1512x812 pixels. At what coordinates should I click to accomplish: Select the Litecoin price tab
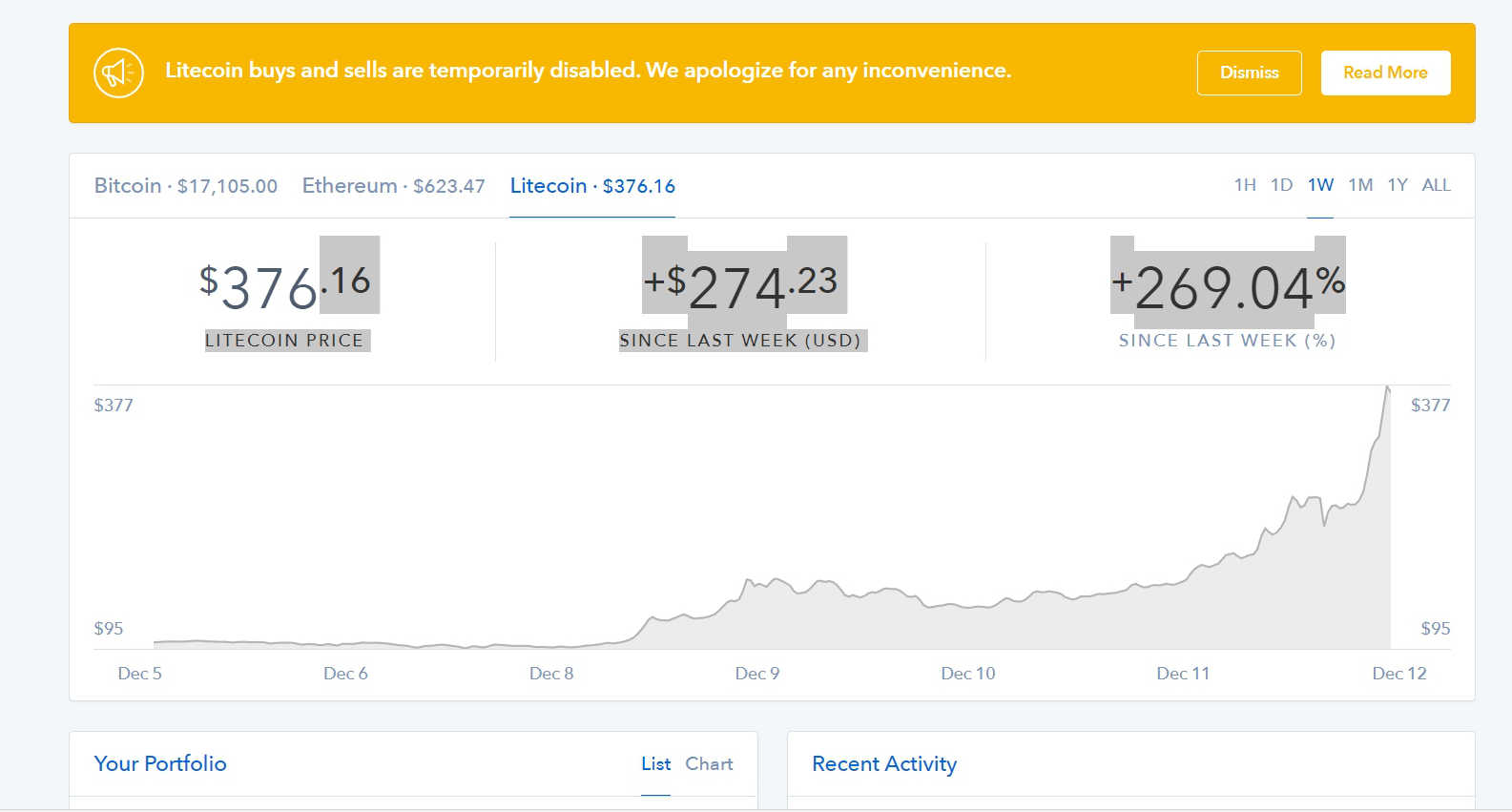592,186
